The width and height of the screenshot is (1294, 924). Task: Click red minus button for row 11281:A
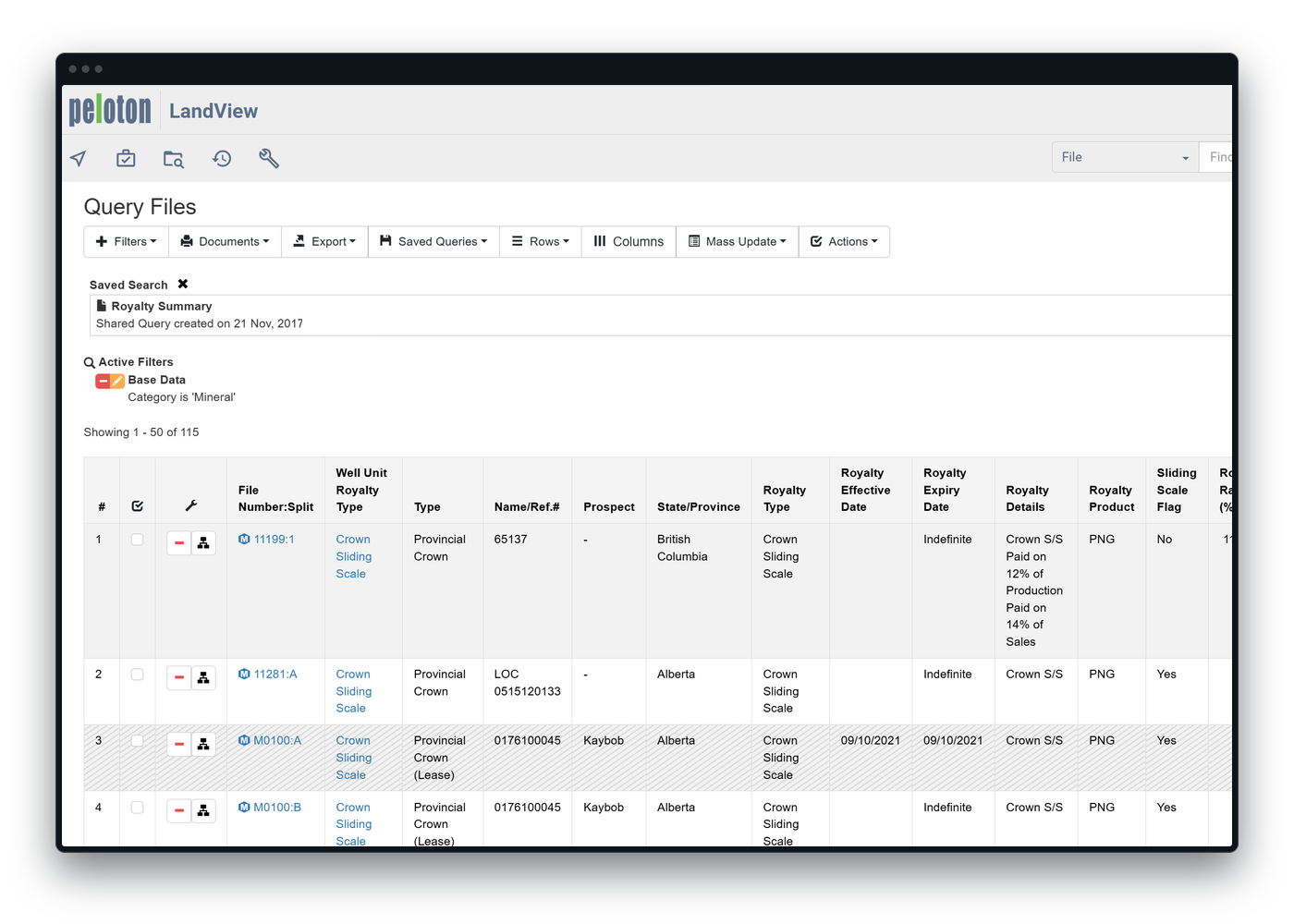(179, 678)
